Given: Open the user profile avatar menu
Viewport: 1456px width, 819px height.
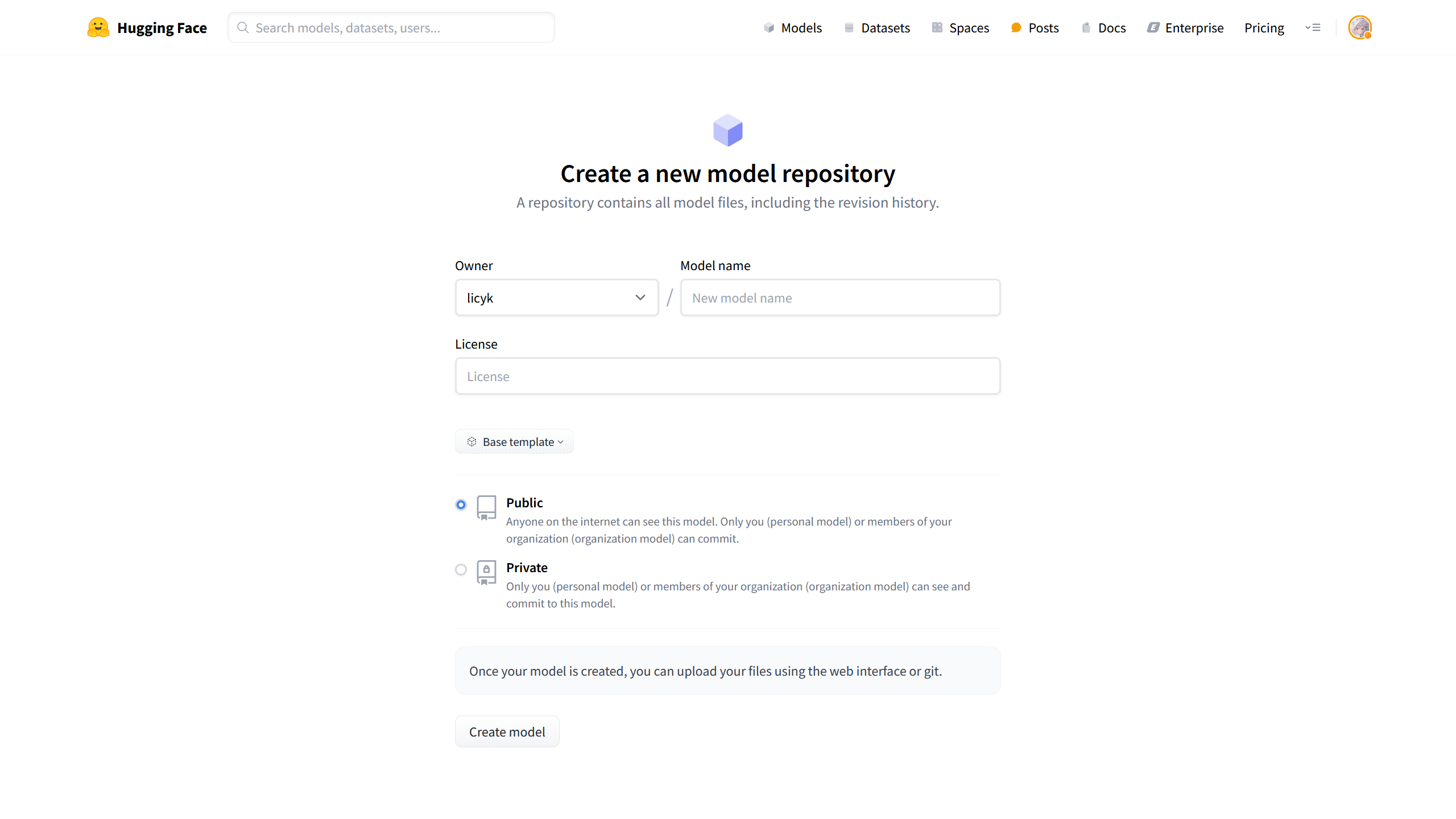Looking at the screenshot, I should pyautogui.click(x=1359, y=27).
